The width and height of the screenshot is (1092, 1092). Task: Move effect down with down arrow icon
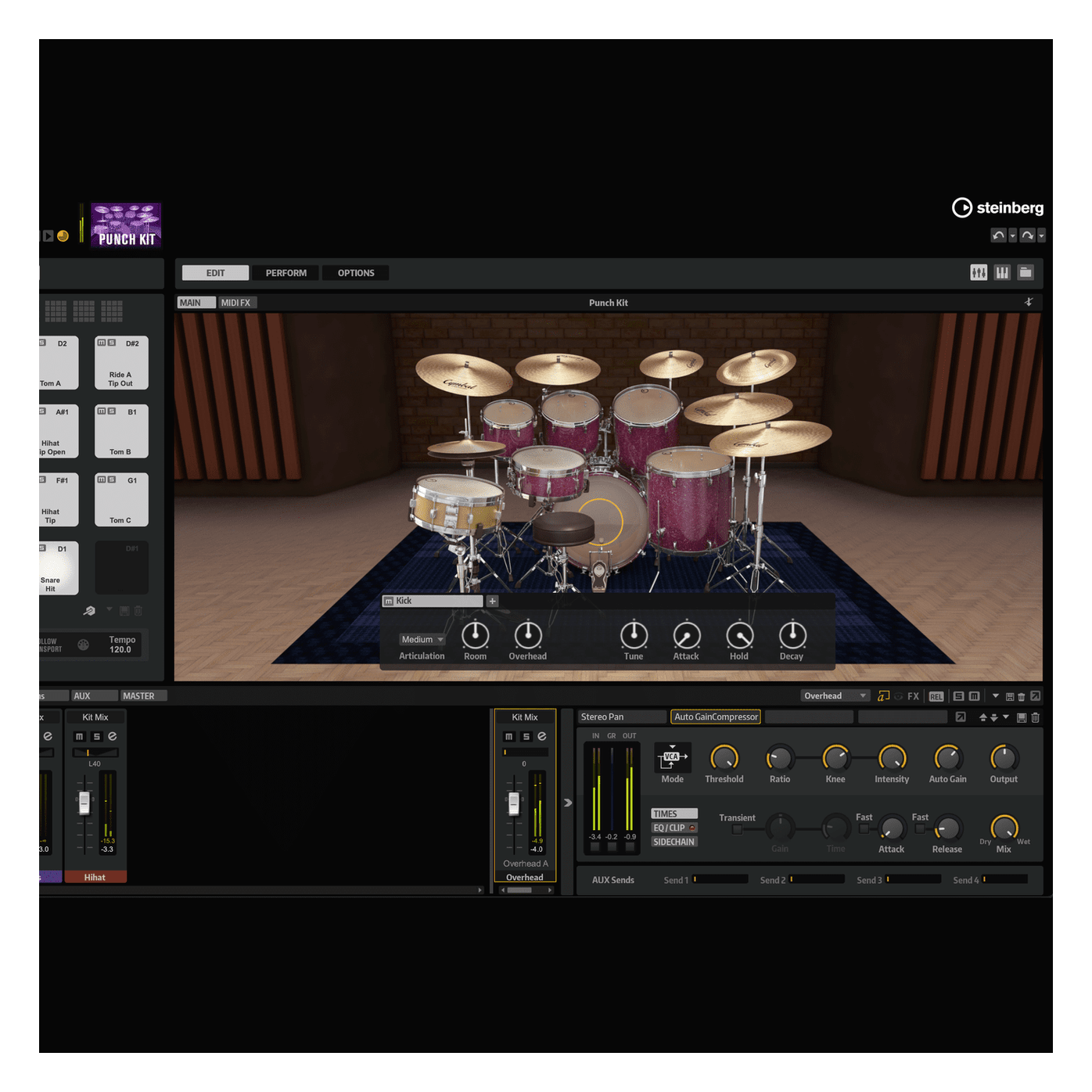coord(994,717)
